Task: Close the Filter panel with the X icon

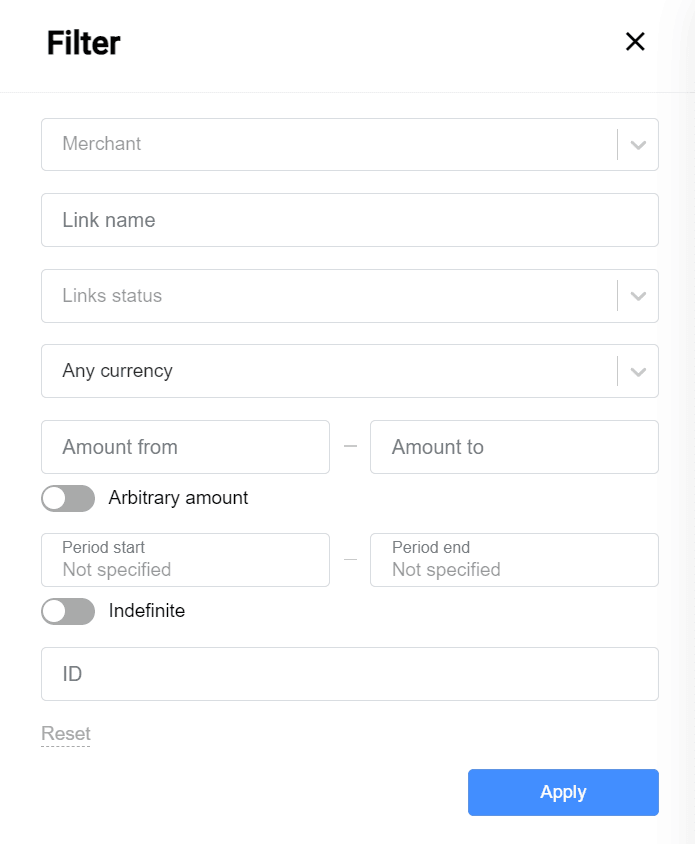Action: pos(635,42)
